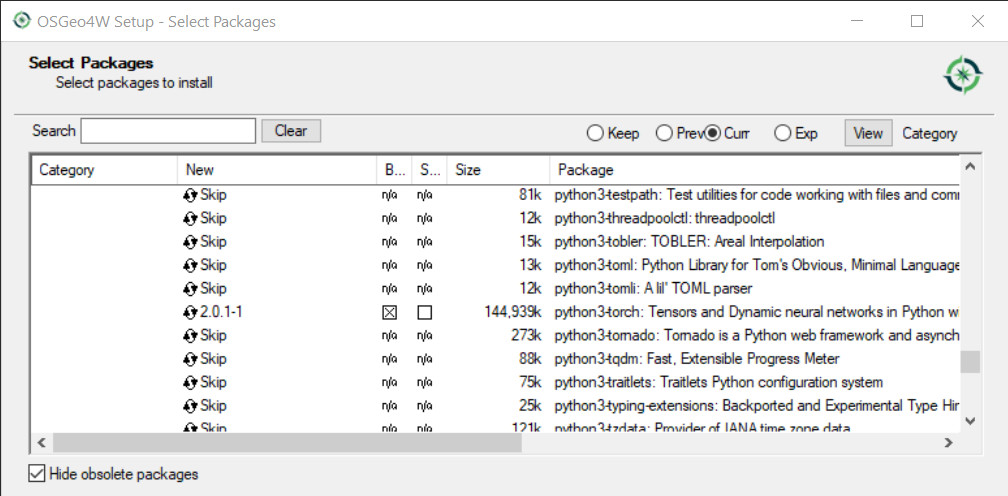The image size is (1008, 496).
Task: Maximize the OSGeo4W Setup window
Action: 917,21
